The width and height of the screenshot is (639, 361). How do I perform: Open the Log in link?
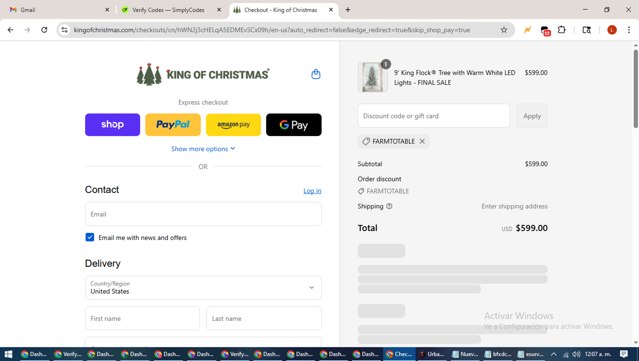point(312,191)
